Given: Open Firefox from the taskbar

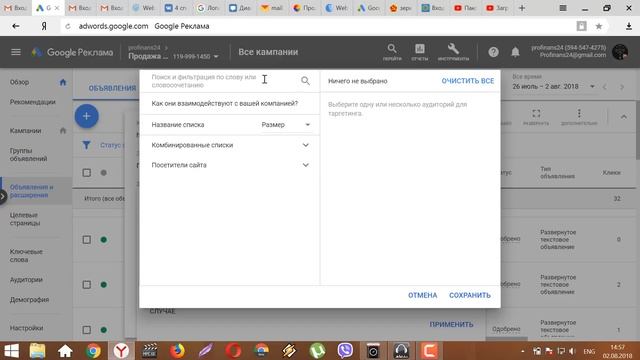Looking at the screenshot, I should [177, 351].
